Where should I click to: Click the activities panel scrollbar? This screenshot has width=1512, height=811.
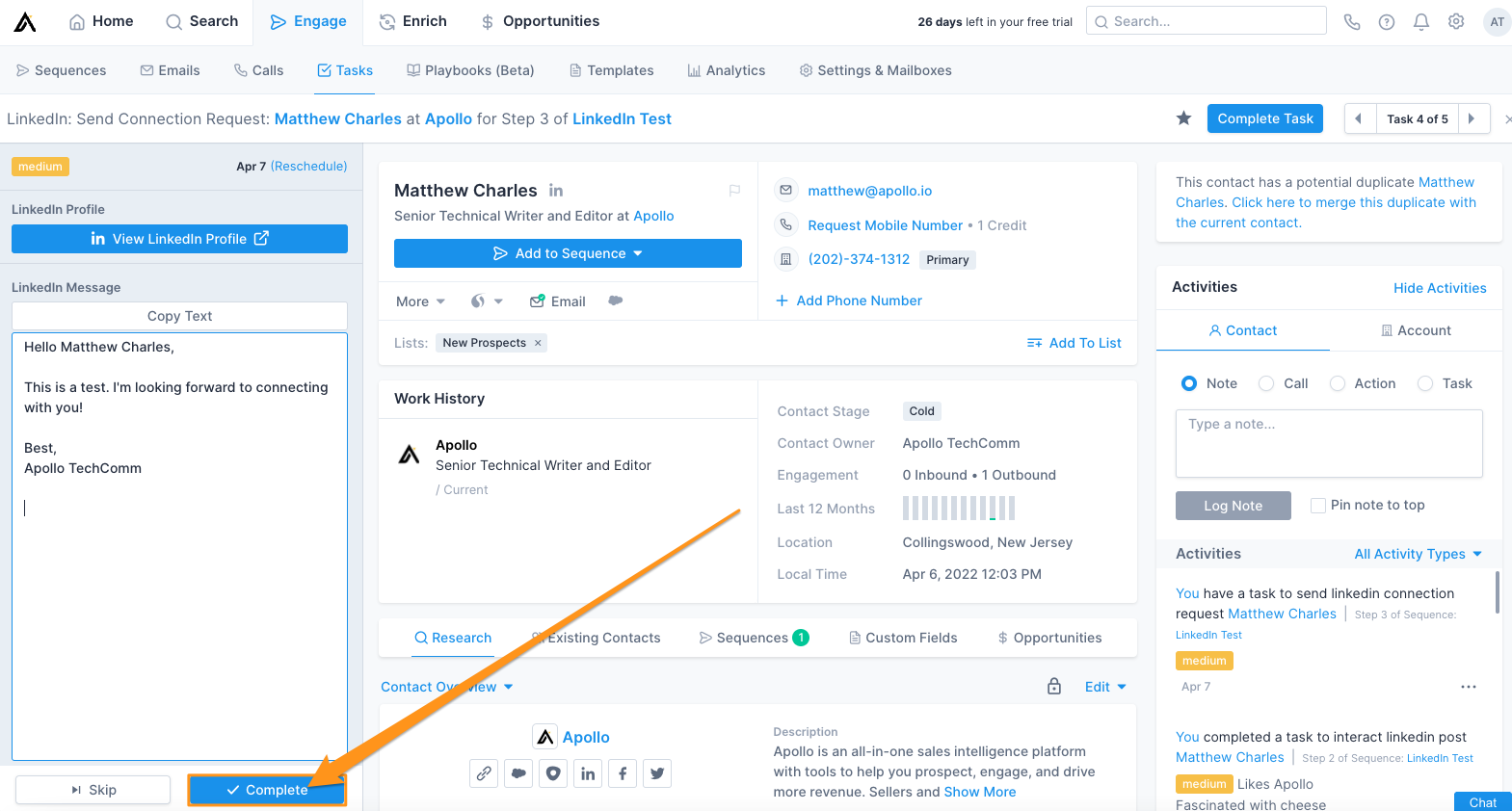pos(1498,592)
